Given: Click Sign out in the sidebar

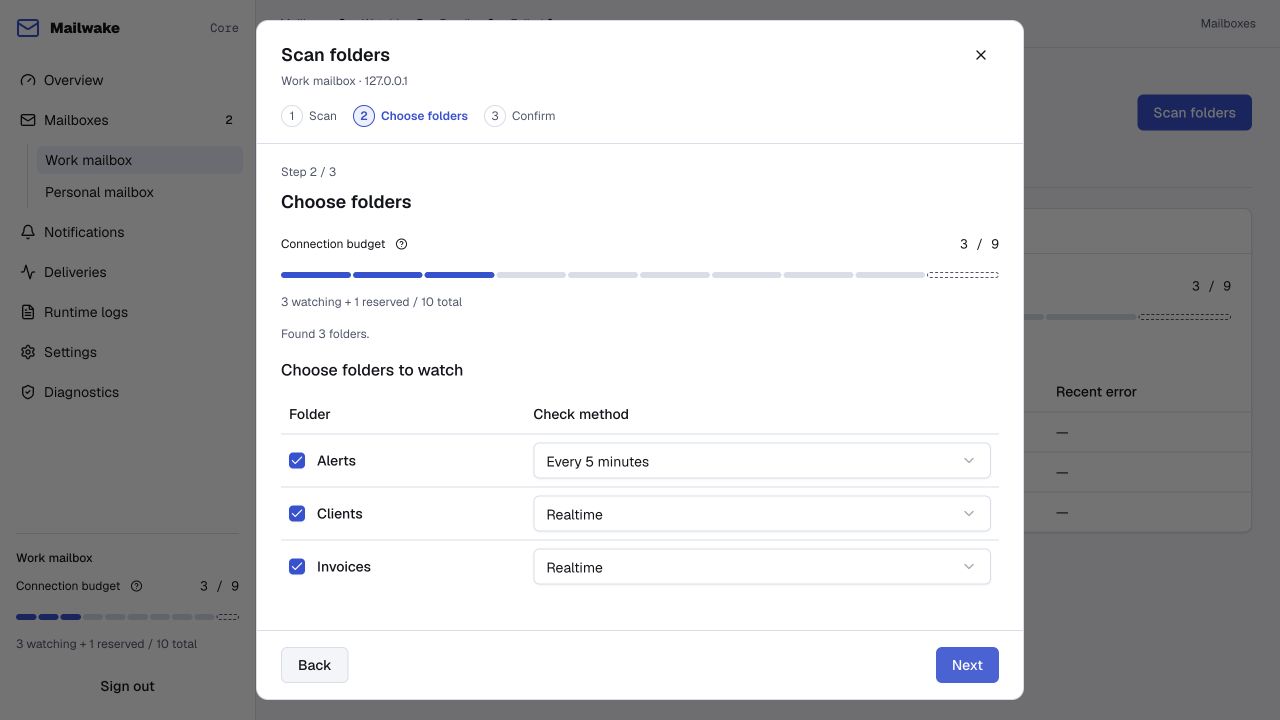Looking at the screenshot, I should tap(127, 686).
